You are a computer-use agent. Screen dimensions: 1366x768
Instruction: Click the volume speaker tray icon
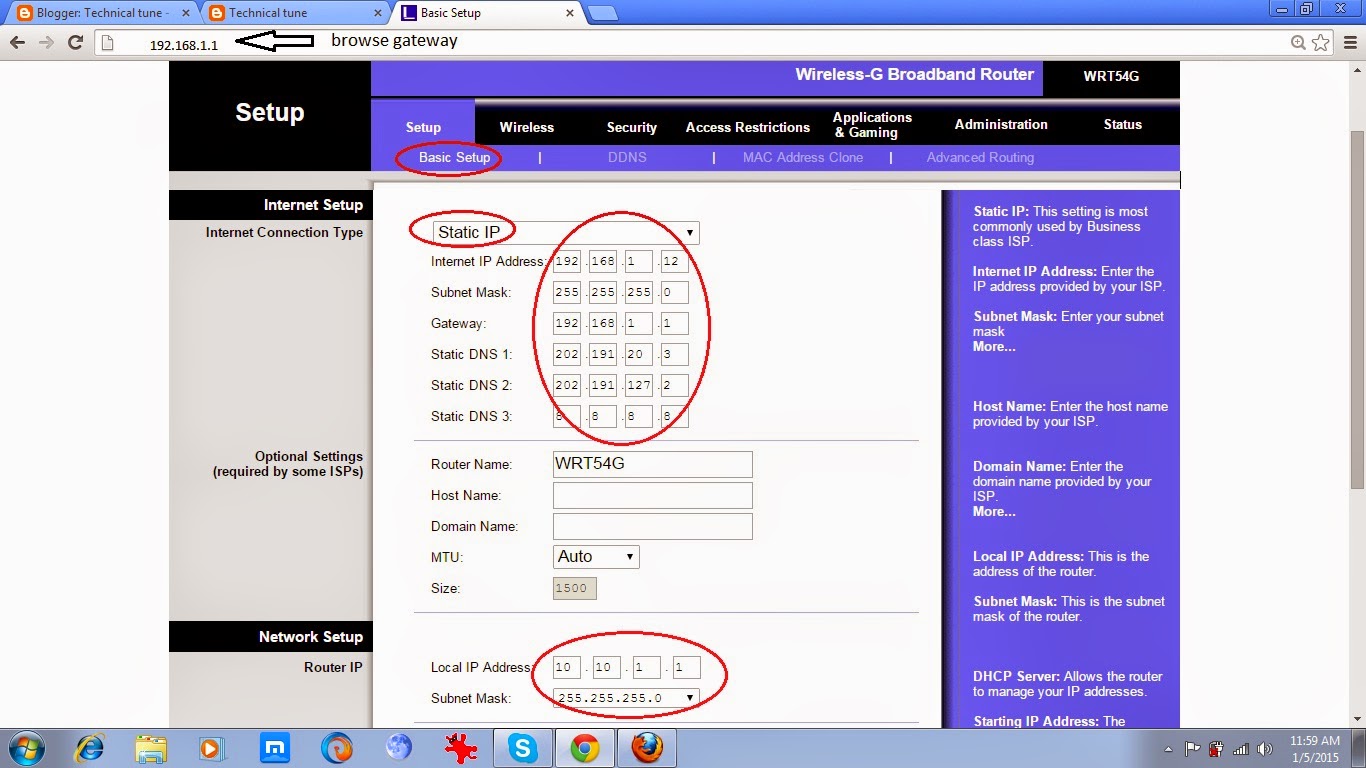tap(1265, 748)
